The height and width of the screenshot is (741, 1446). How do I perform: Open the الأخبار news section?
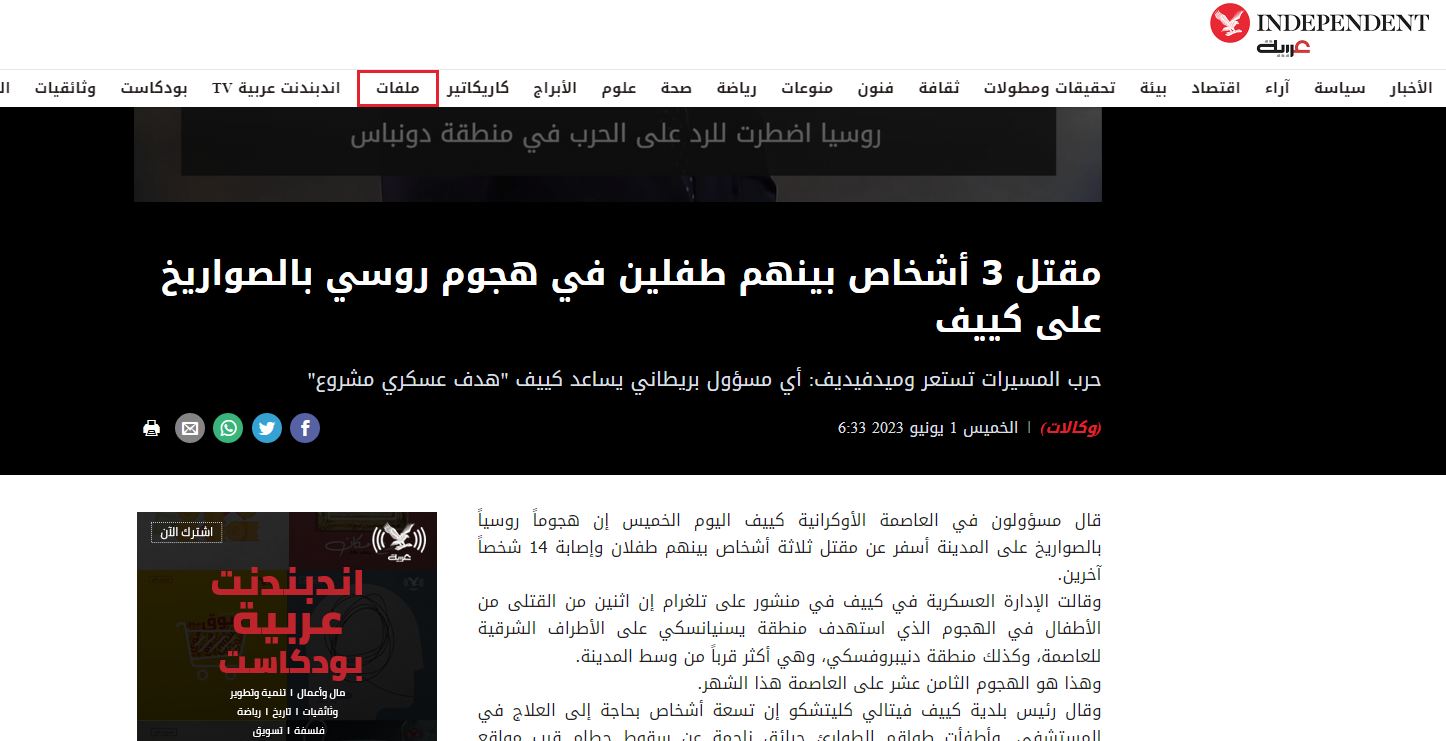pyautogui.click(x=1410, y=88)
